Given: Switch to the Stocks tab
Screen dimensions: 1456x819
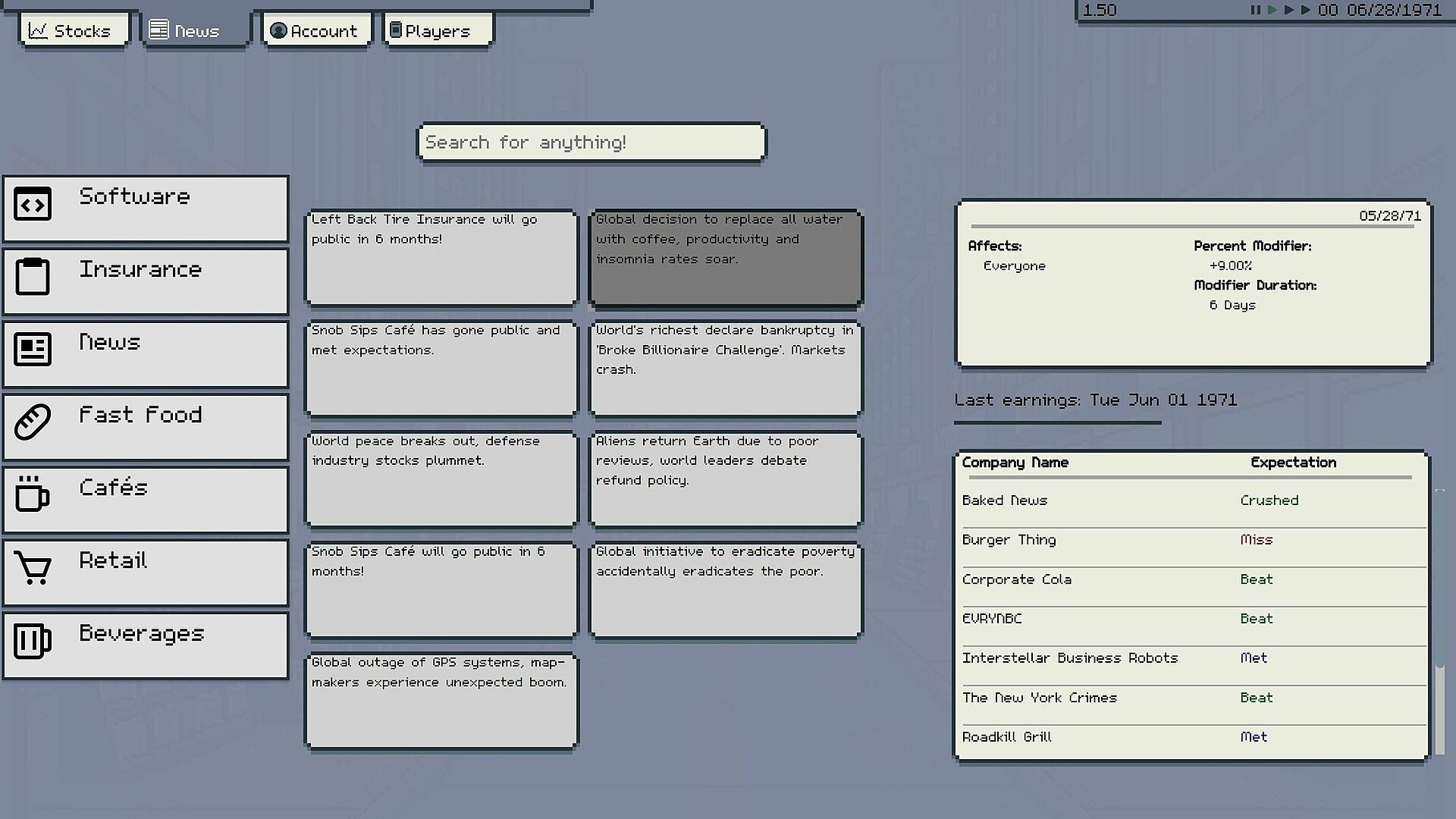Looking at the screenshot, I should click(74, 31).
